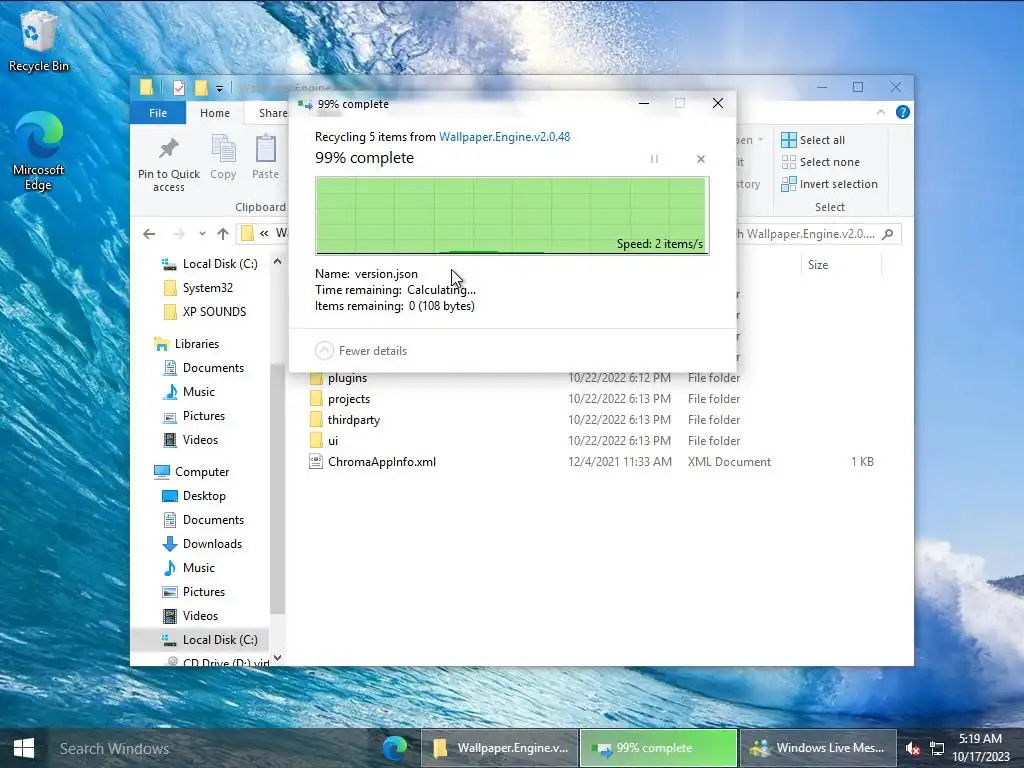Click the search magnifier icon in Explorer
This screenshot has width=1024, height=768.
coord(888,234)
